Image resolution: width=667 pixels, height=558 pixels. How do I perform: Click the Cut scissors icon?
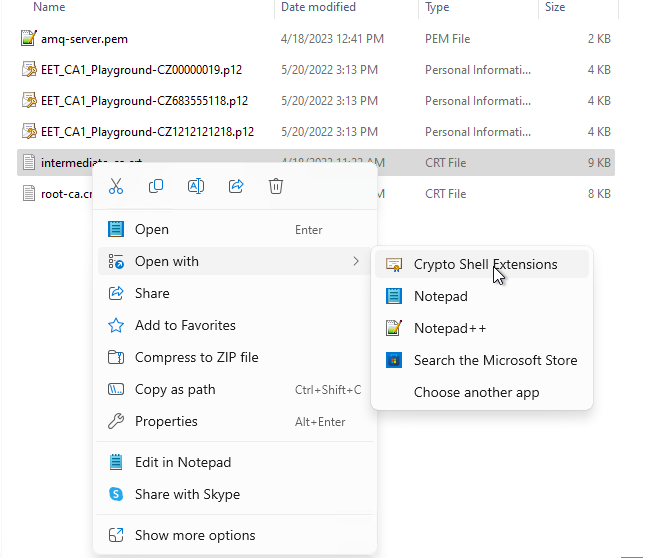click(116, 186)
